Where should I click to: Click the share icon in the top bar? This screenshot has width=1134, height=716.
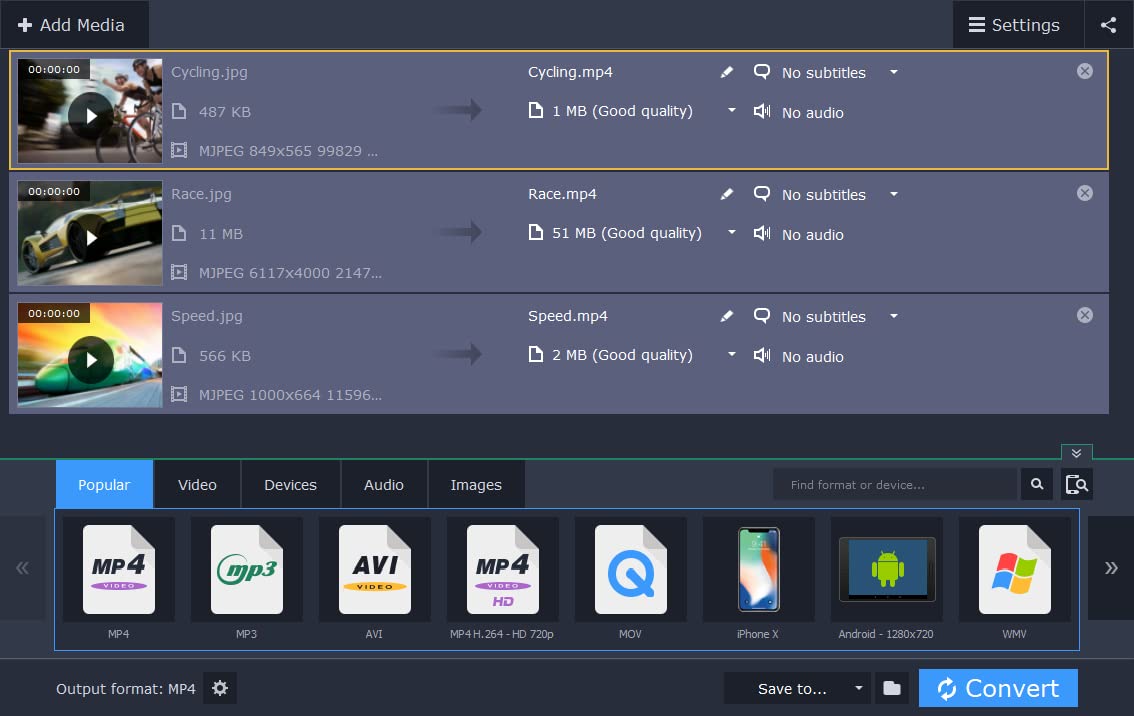pyautogui.click(x=1108, y=24)
